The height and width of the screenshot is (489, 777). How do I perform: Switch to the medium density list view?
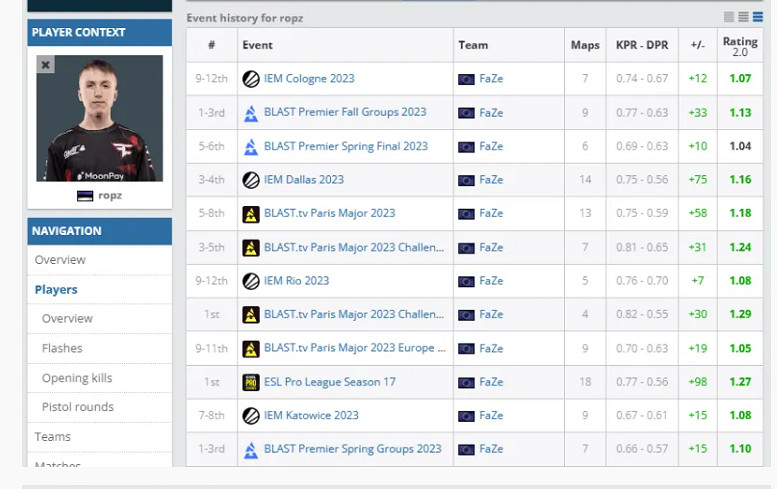(743, 17)
